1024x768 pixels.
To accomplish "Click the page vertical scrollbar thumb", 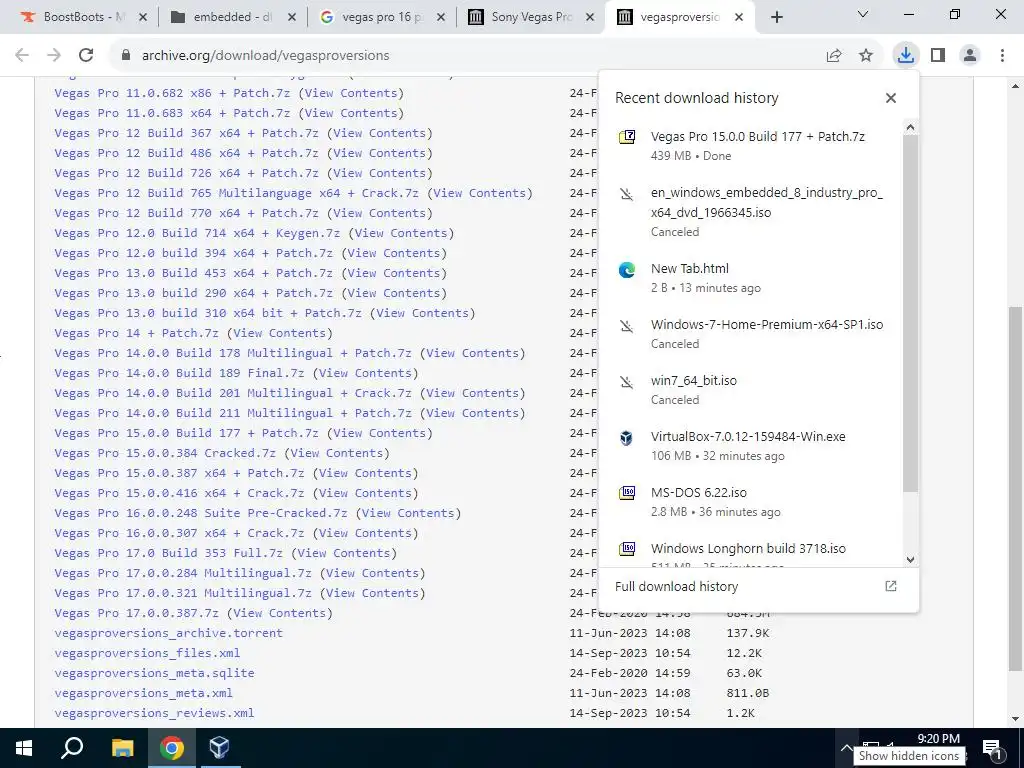I will pos(1016,488).
